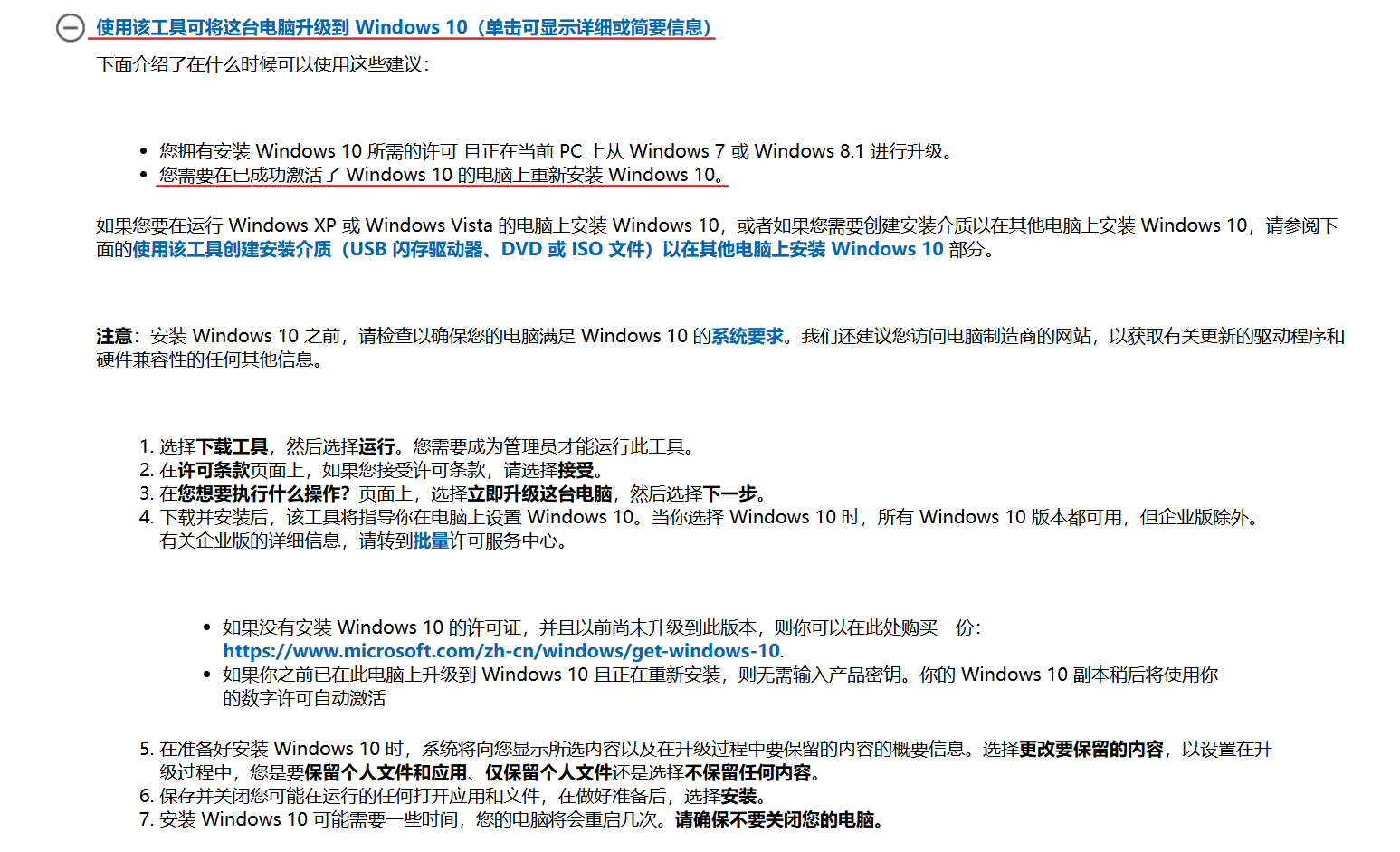Click step 4 '下载并安装后，该工具将指导你'
Viewport: 1400px width, 852px height.
[710, 529]
